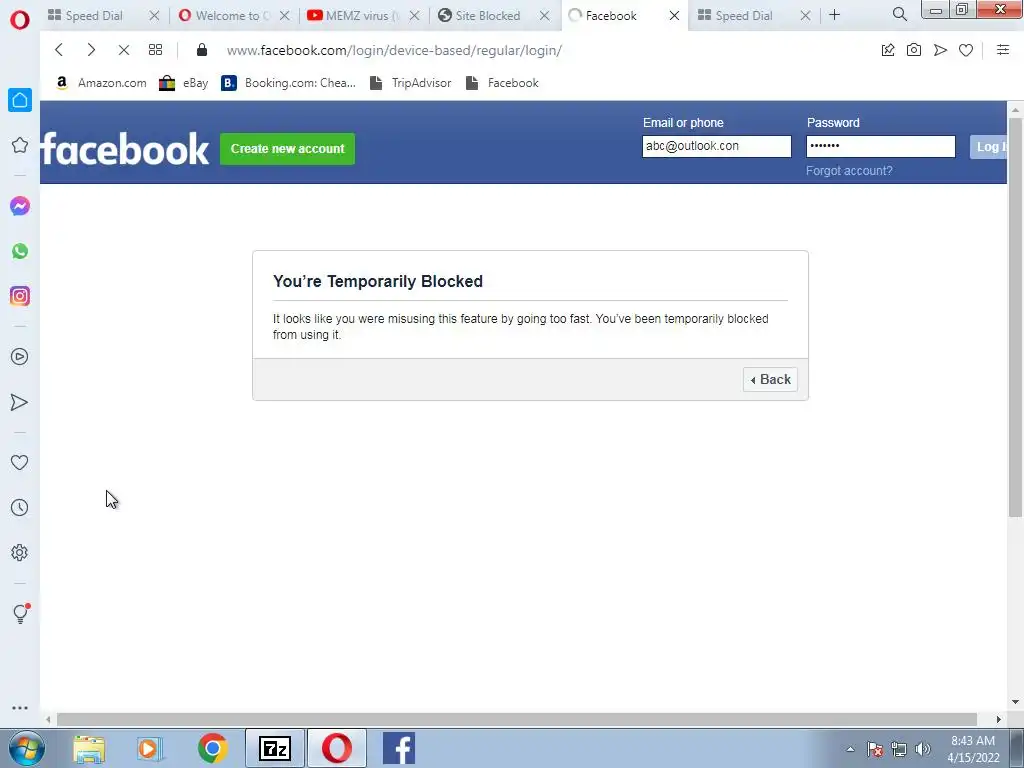Switch to the last Speed Dial tab
The width and height of the screenshot is (1024, 768).
743,16
